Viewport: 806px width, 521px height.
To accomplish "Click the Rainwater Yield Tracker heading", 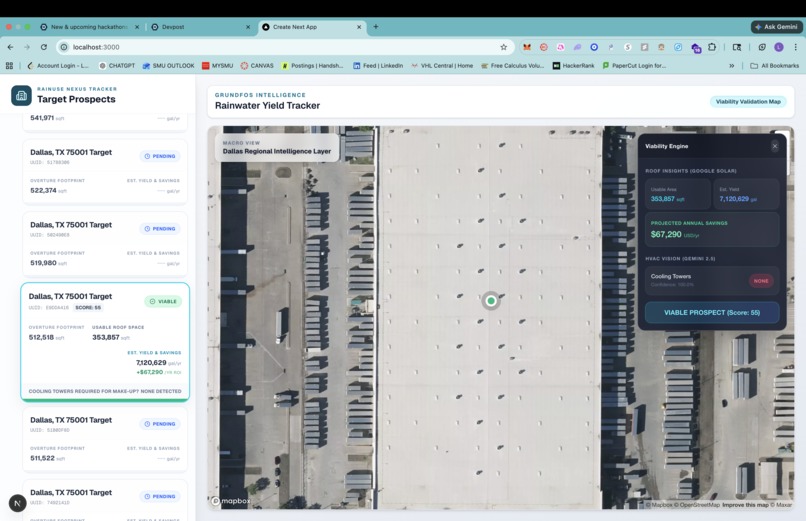I will (267, 105).
